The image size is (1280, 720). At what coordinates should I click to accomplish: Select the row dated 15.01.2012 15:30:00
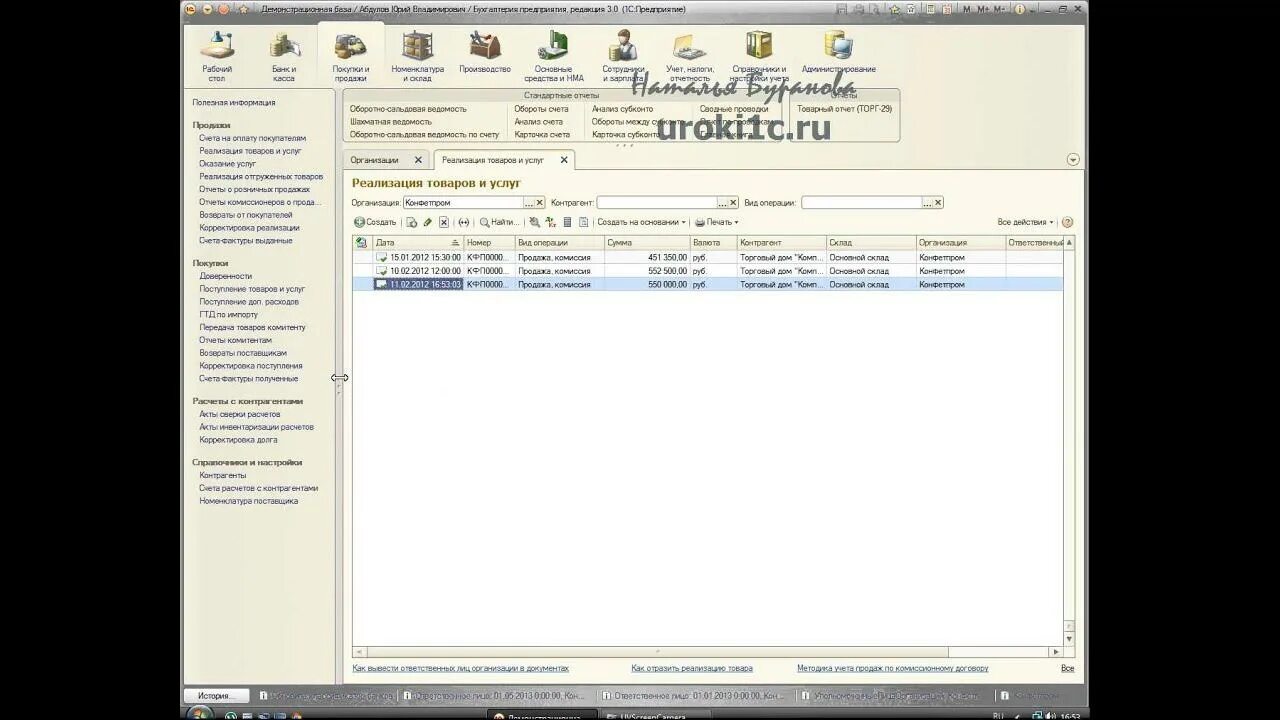pyautogui.click(x=708, y=257)
